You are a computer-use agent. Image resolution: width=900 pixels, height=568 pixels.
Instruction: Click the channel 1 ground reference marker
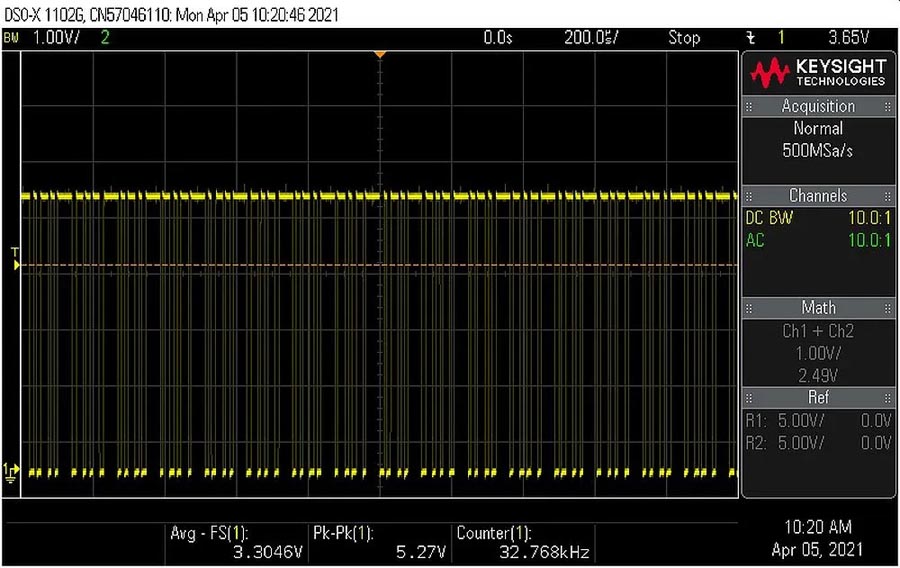[12, 471]
